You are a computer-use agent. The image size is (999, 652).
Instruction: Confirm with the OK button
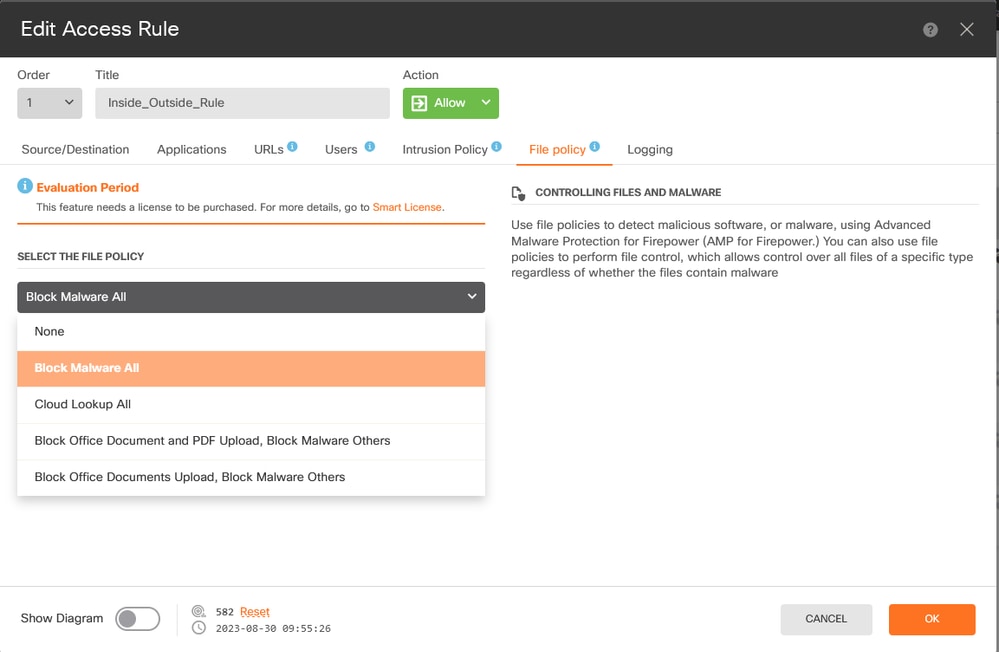(x=932, y=619)
